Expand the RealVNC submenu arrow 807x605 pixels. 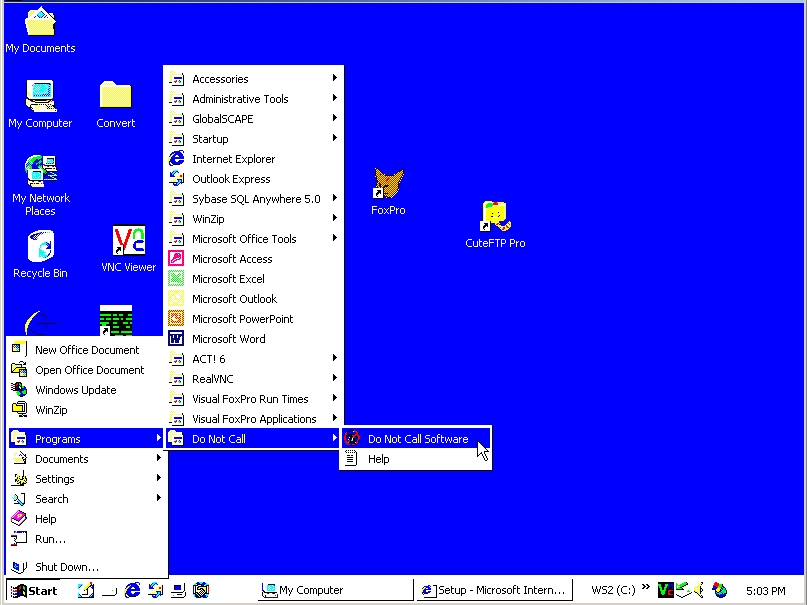[335, 378]
